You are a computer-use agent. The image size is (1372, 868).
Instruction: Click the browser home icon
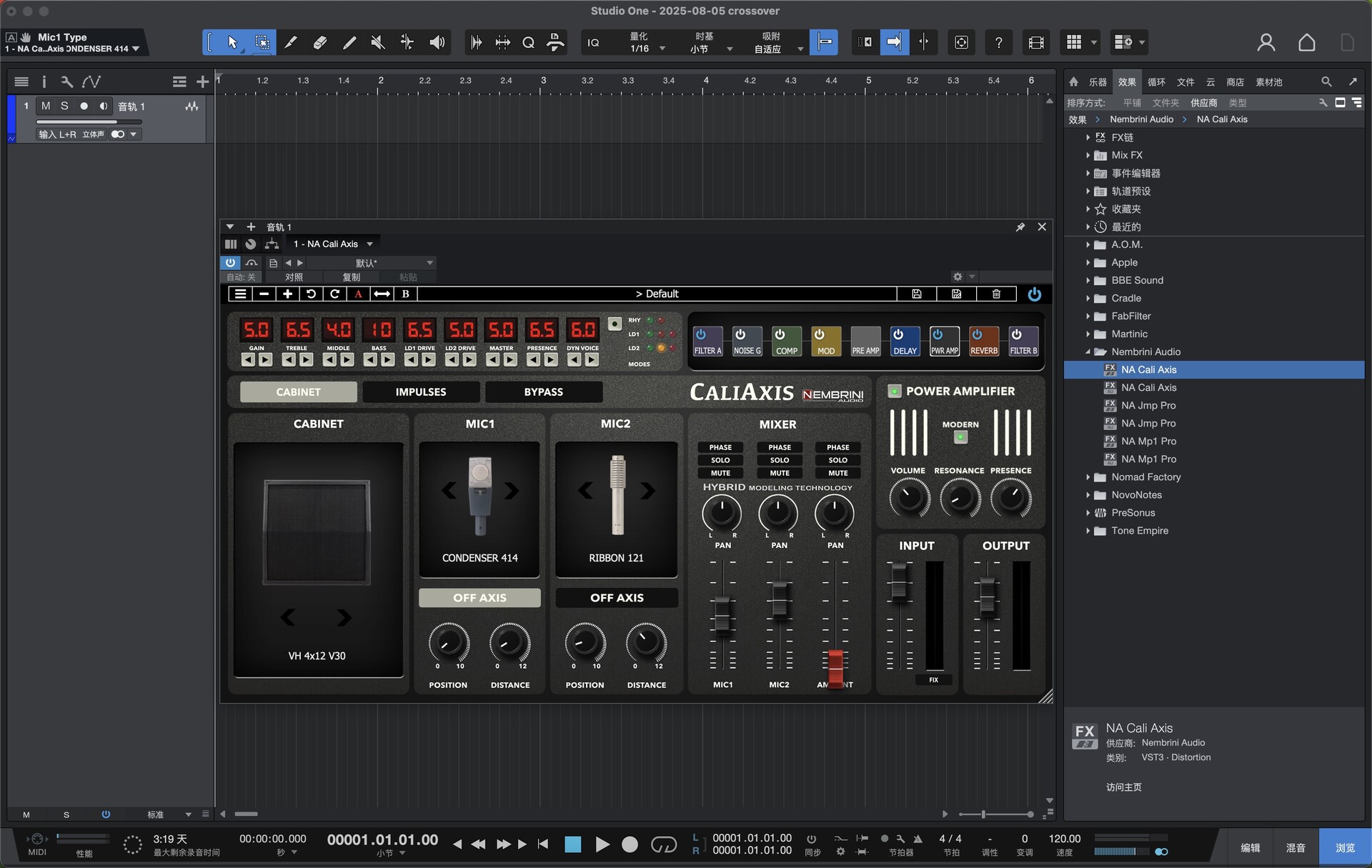pyautogui.click(x=1073, y=82)
